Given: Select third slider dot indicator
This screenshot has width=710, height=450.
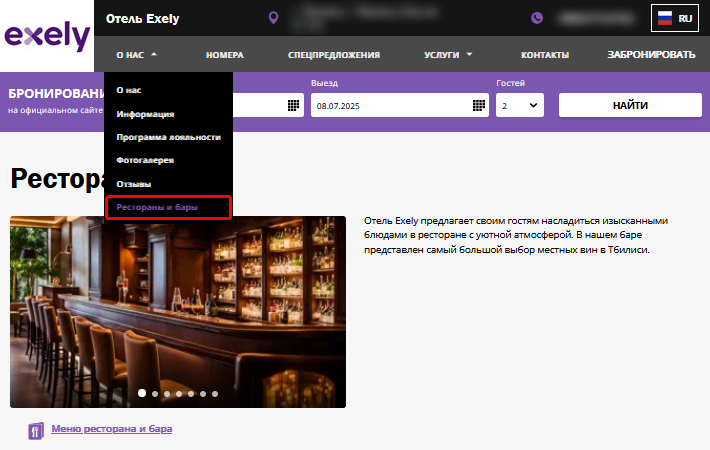Looking at the screenshot, I should tap(167, 394).
